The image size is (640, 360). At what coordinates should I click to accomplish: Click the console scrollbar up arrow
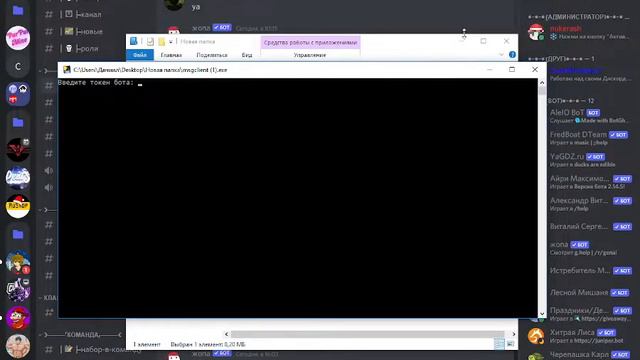click(542, 83)
